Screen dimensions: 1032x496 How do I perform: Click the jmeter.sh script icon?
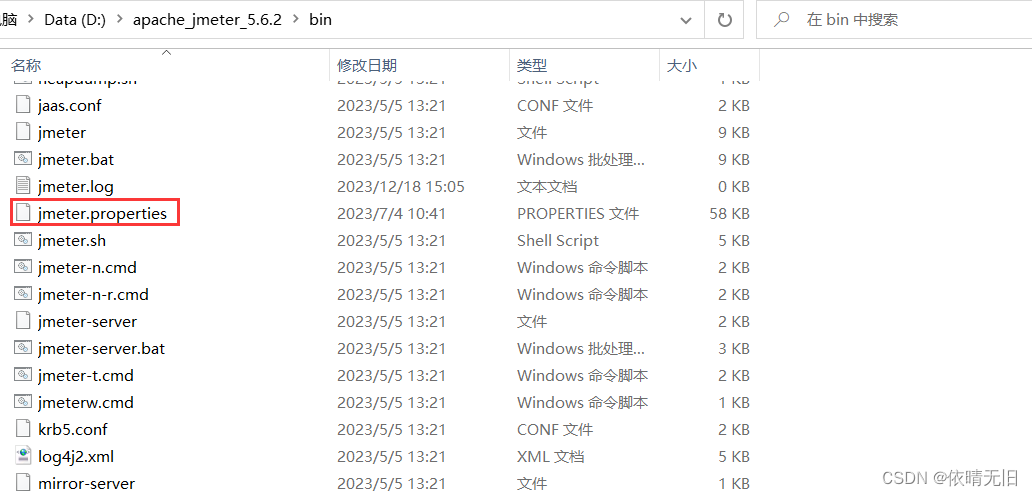pyautogui.click(x=23, y=240)
